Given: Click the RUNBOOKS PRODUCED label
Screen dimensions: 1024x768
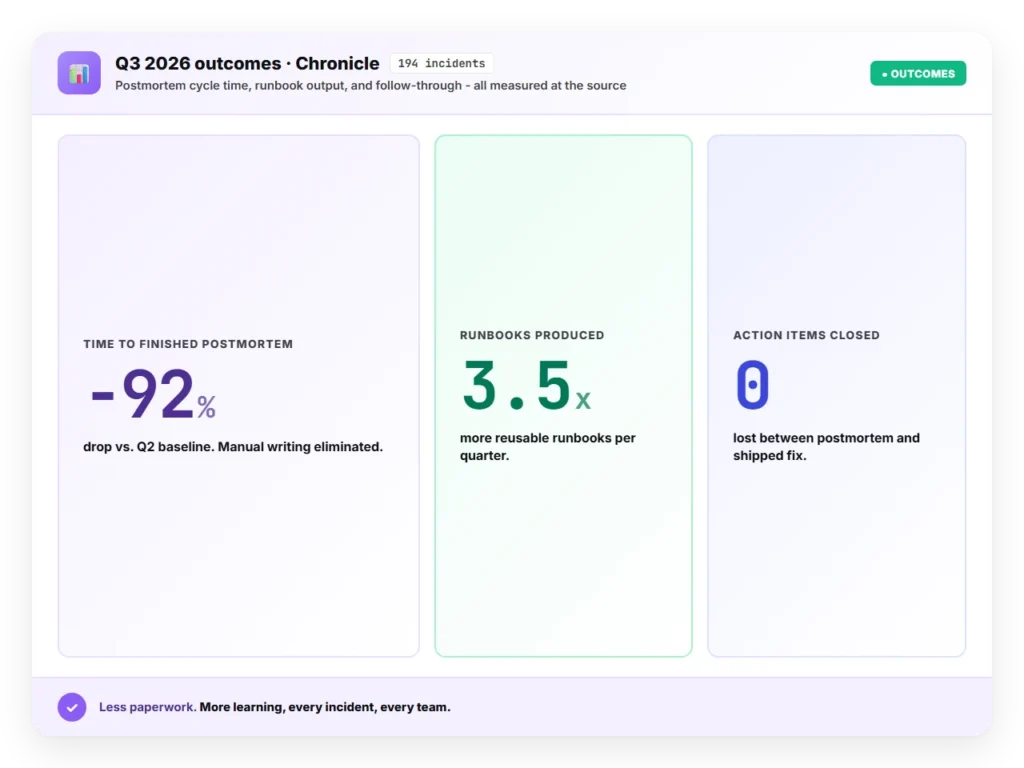Looking at the screenshot, I should click(x=532, y=335).
